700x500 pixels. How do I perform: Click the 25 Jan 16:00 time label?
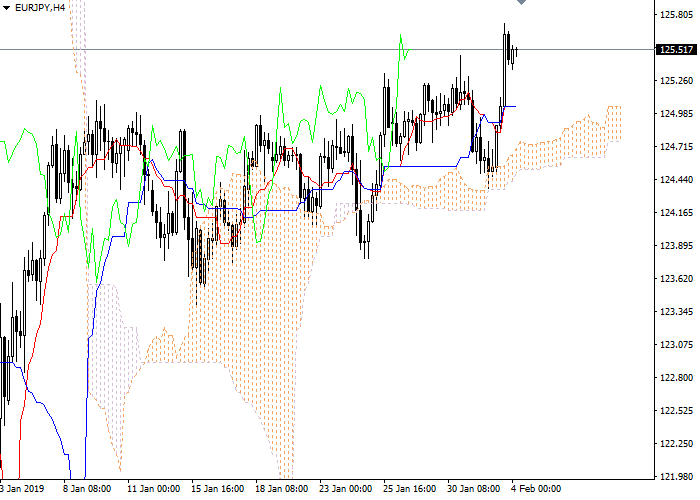(409, 489)
